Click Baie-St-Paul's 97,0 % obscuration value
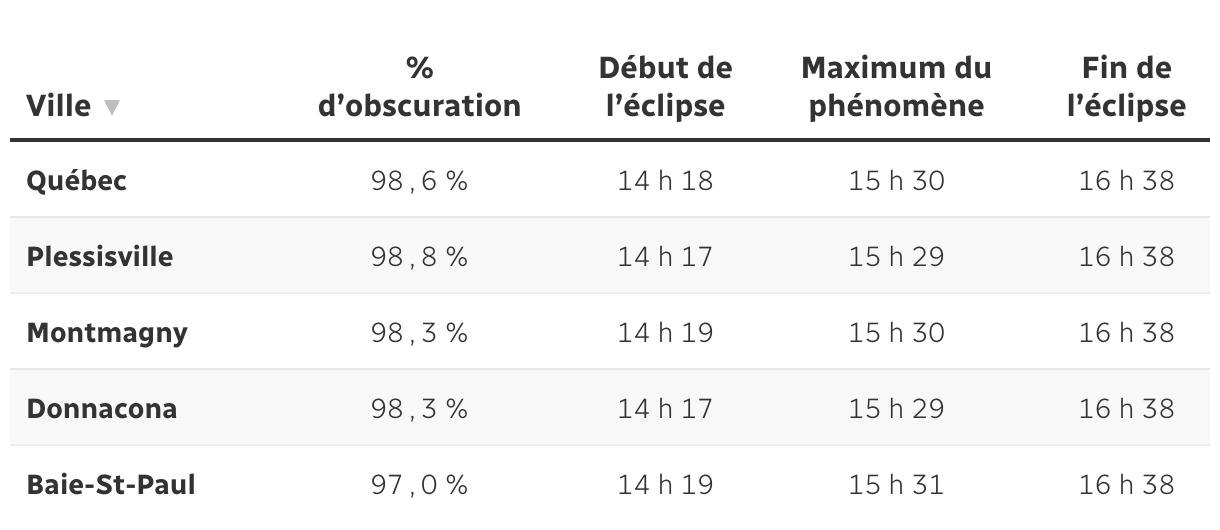 pyautogui.click(x=419, y=485)
